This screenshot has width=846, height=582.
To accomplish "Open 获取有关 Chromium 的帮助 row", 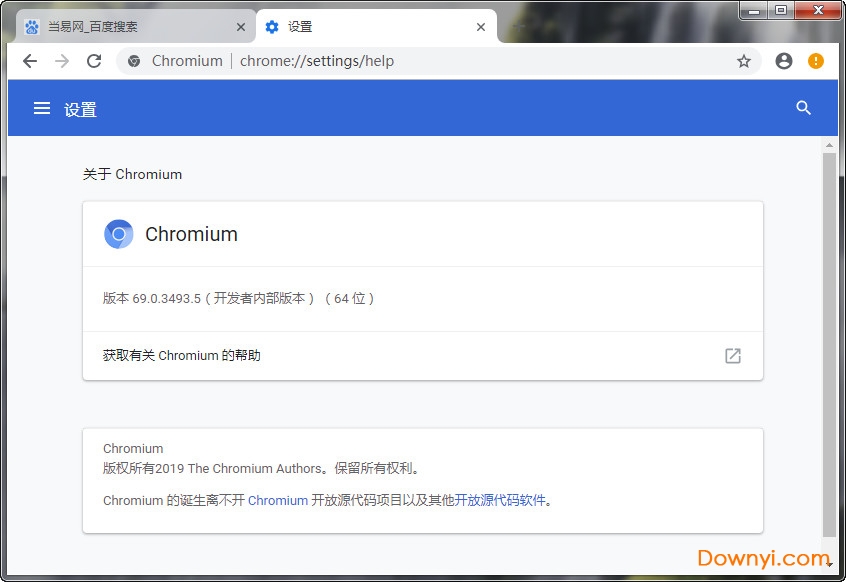I will tap(422, 356).
